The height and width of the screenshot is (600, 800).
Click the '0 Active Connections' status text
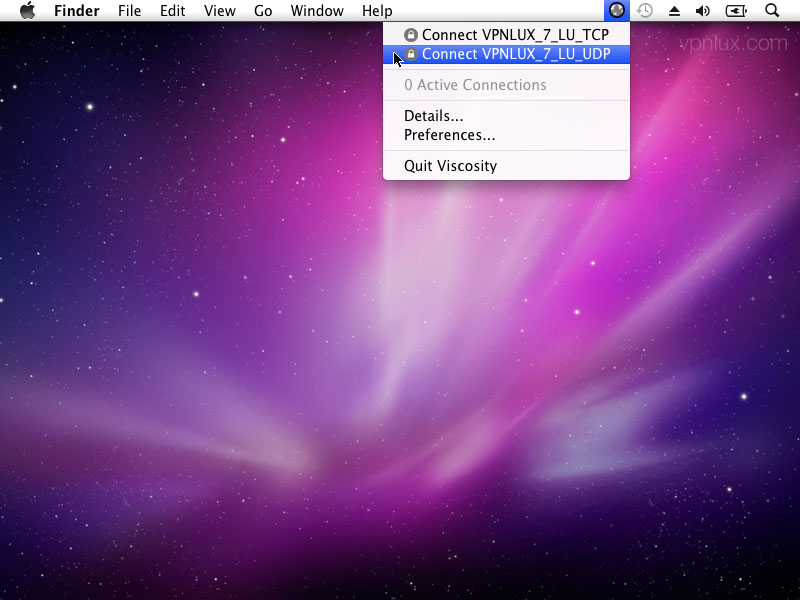tap(475, 85)
